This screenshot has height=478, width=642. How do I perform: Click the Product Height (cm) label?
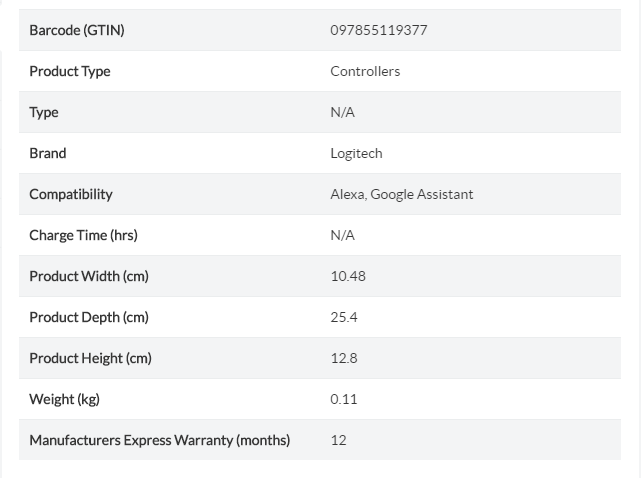point(90,358)
